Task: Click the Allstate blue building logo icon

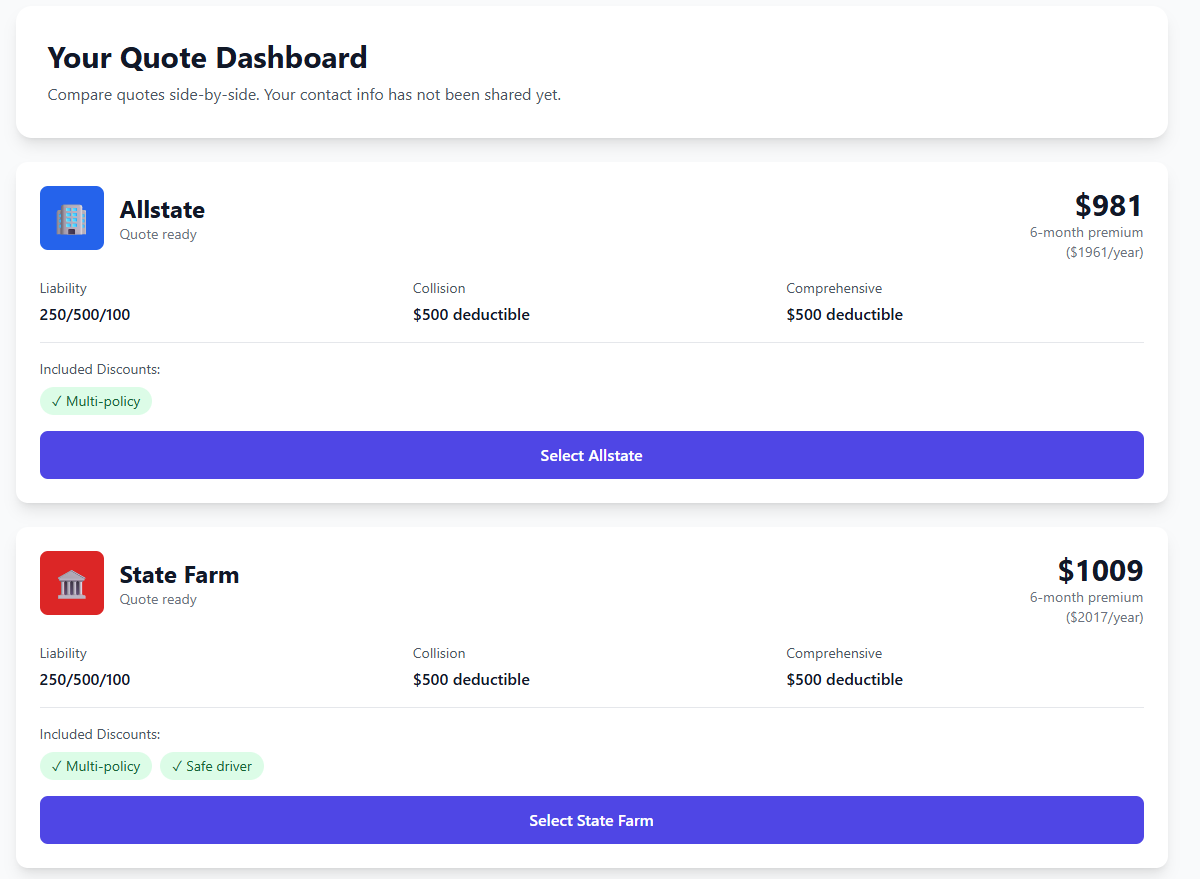Action: [72, 218]
